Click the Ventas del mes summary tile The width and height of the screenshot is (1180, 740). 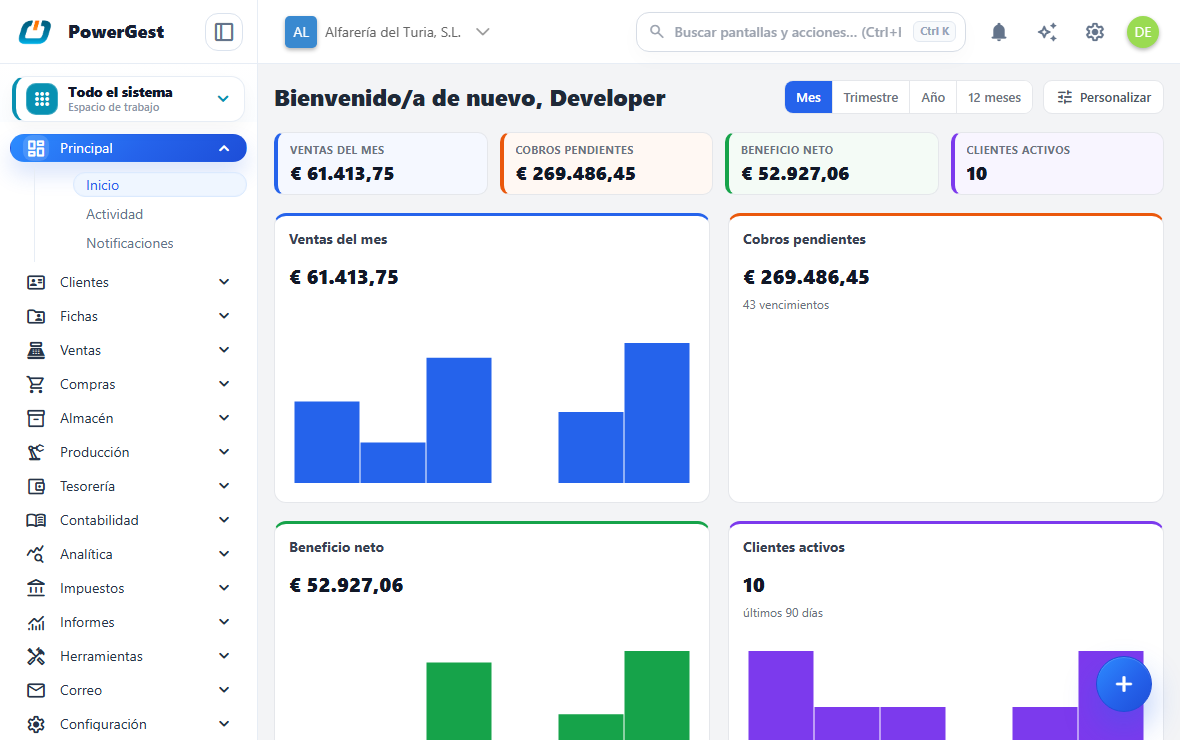click(381, 163)
